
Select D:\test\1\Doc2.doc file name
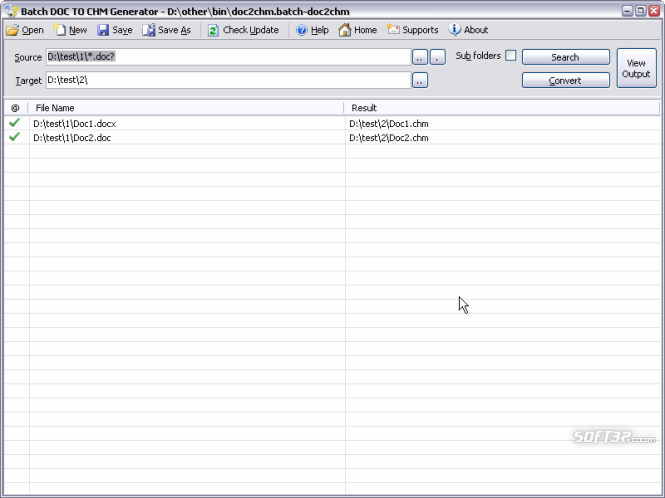click(x=72, y=138)
